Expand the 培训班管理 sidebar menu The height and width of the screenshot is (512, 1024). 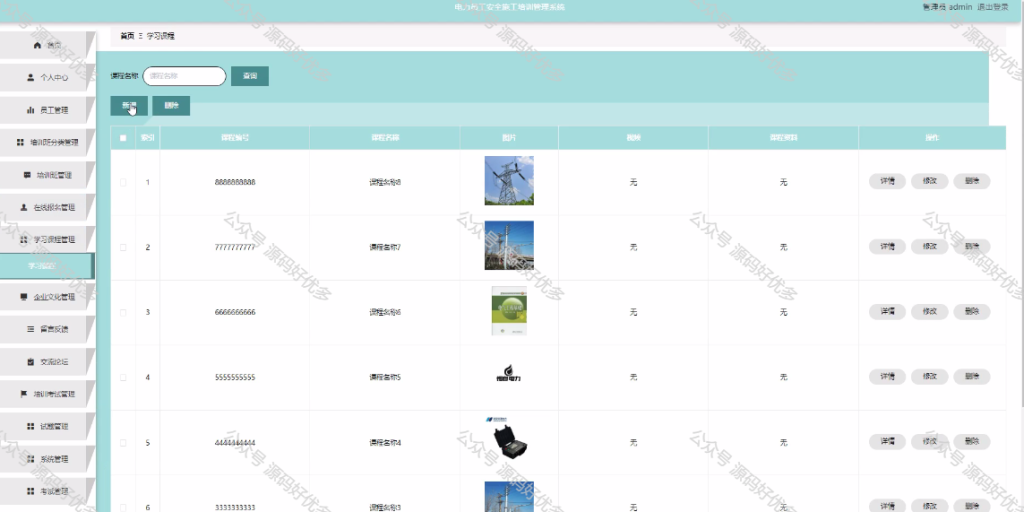tap(47, 175)
